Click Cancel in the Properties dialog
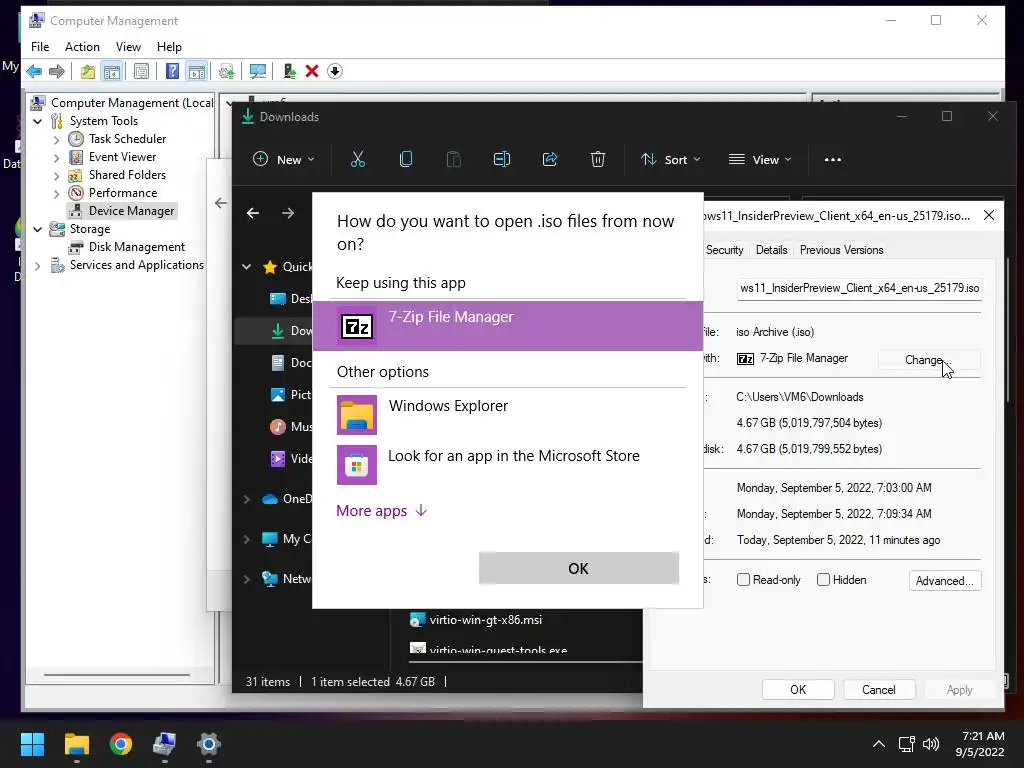The height and width of the screenshot is (768, 1024). [878, 690]
